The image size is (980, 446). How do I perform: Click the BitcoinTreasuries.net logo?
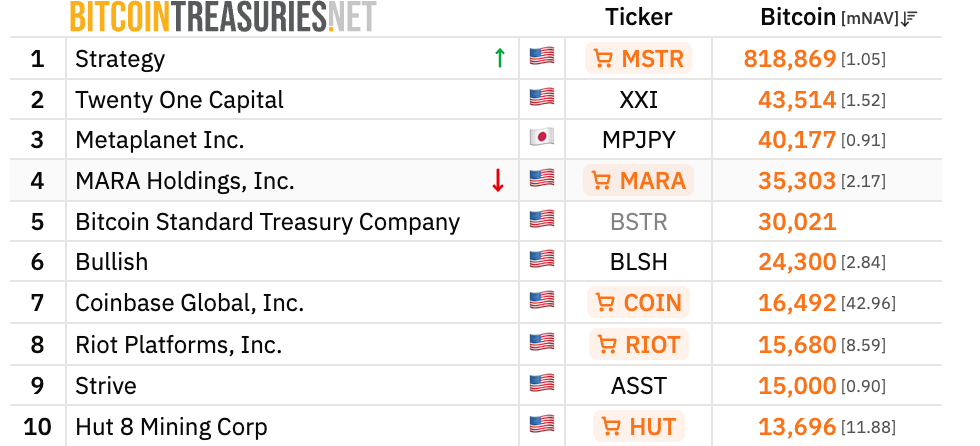[223, 17]
